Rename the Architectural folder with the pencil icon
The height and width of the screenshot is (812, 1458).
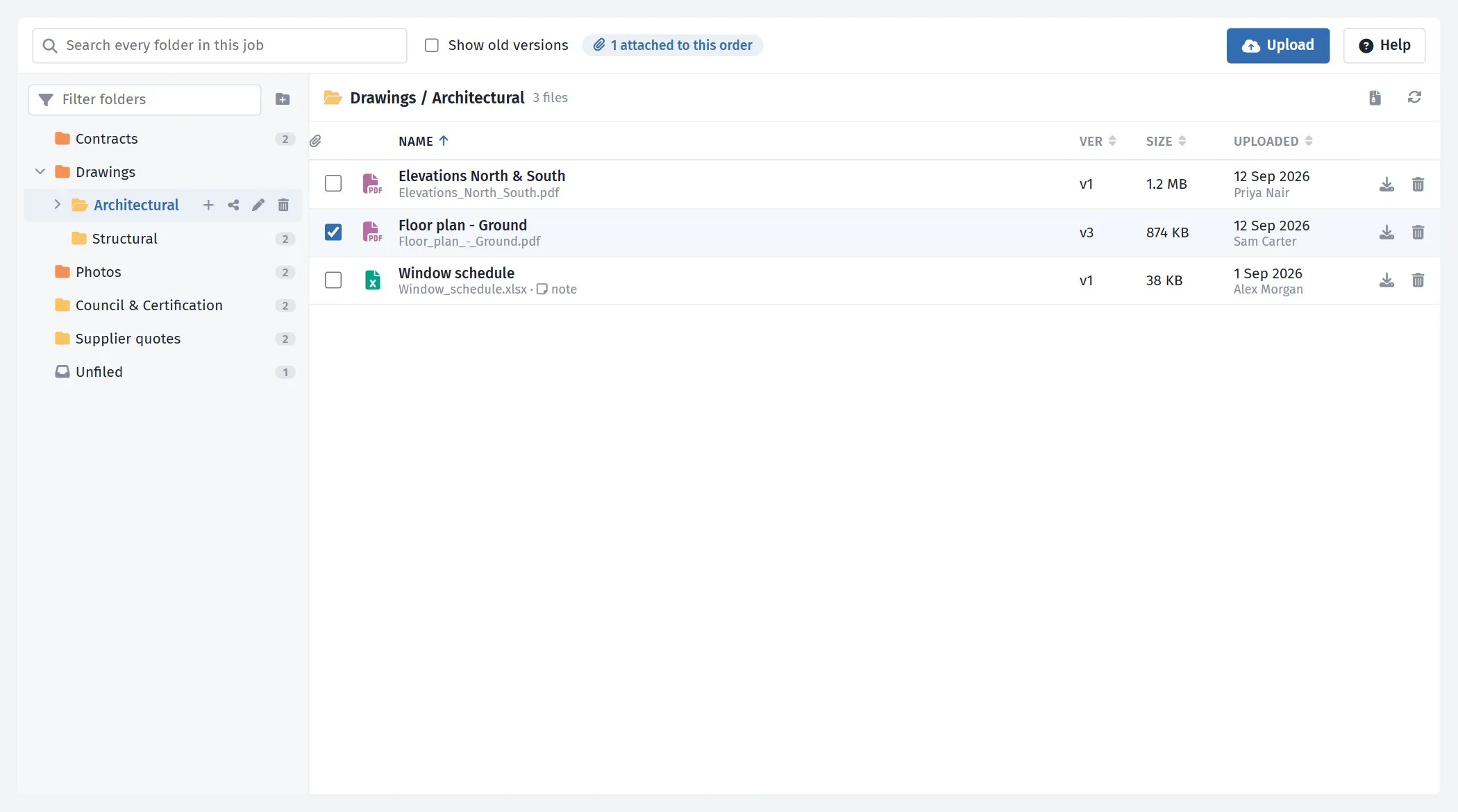[x=258, y=205]
